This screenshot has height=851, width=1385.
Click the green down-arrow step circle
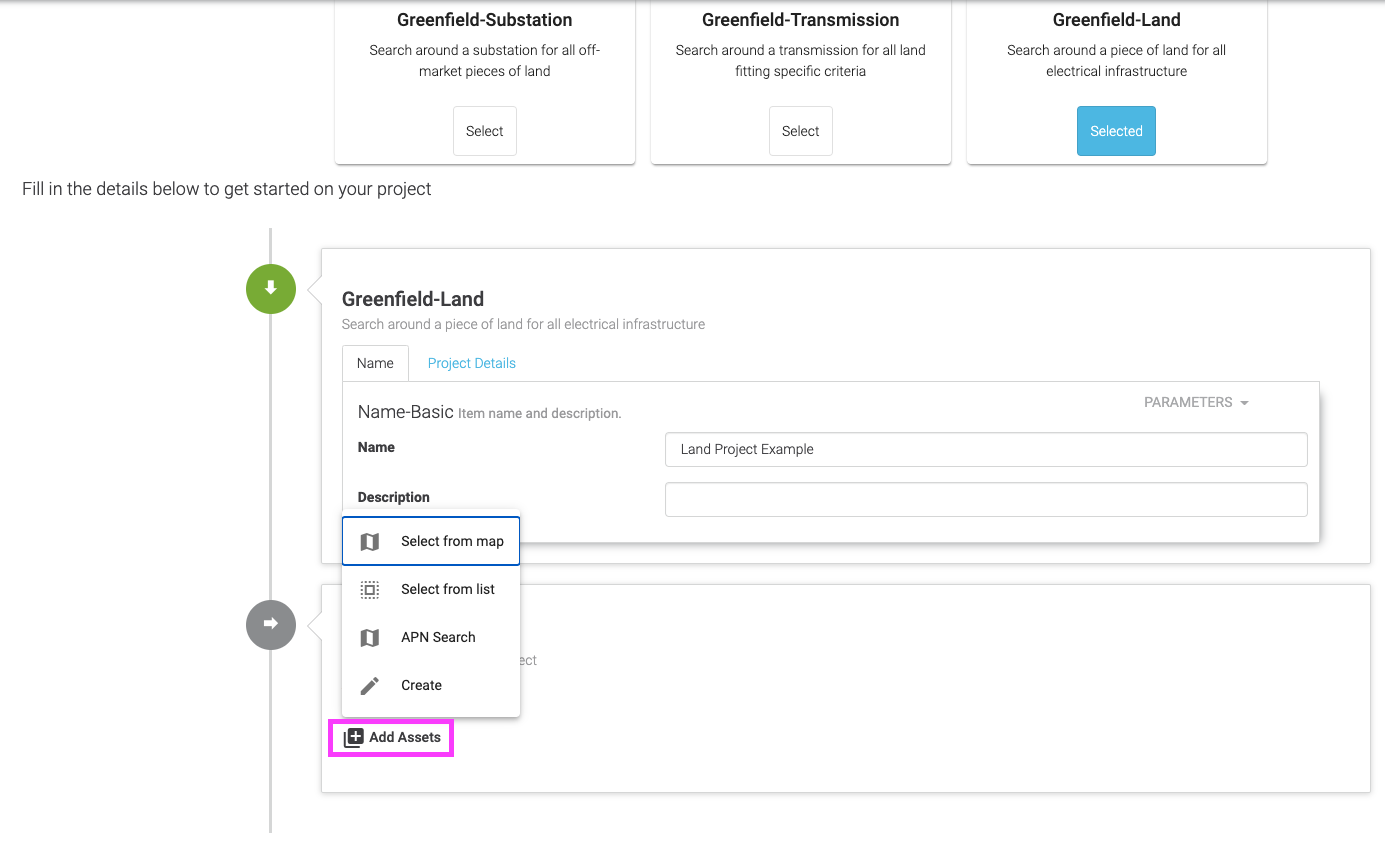click(271, 289)
